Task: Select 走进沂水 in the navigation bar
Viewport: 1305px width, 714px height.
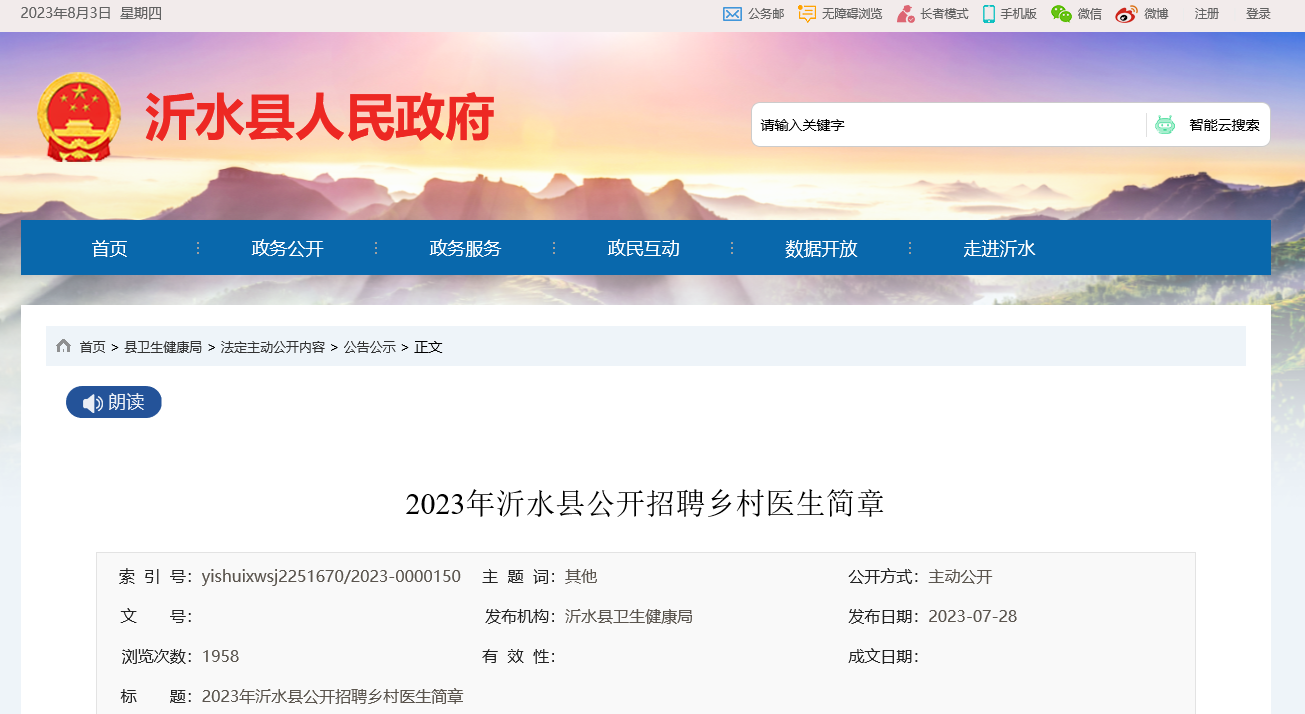Action: 999,249
